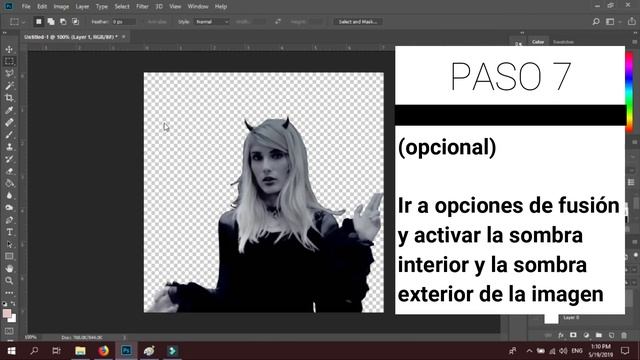Click the Add layer mask icon
The width and height of the screenshot is (640, 360).
pyautogui.click(x=573, y=335)
